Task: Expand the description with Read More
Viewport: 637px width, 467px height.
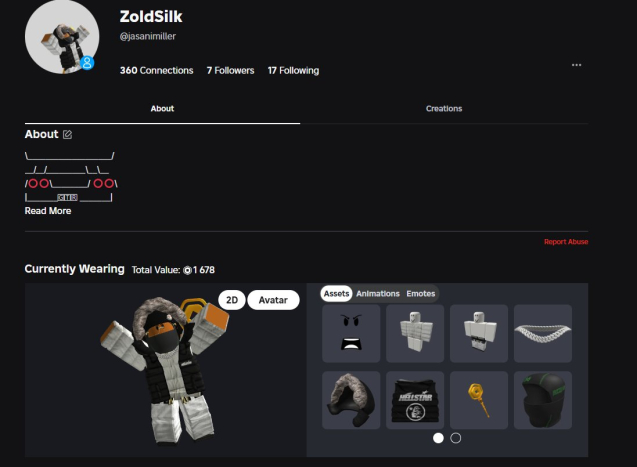Action: pyautogui.click(x=48, y=211)
